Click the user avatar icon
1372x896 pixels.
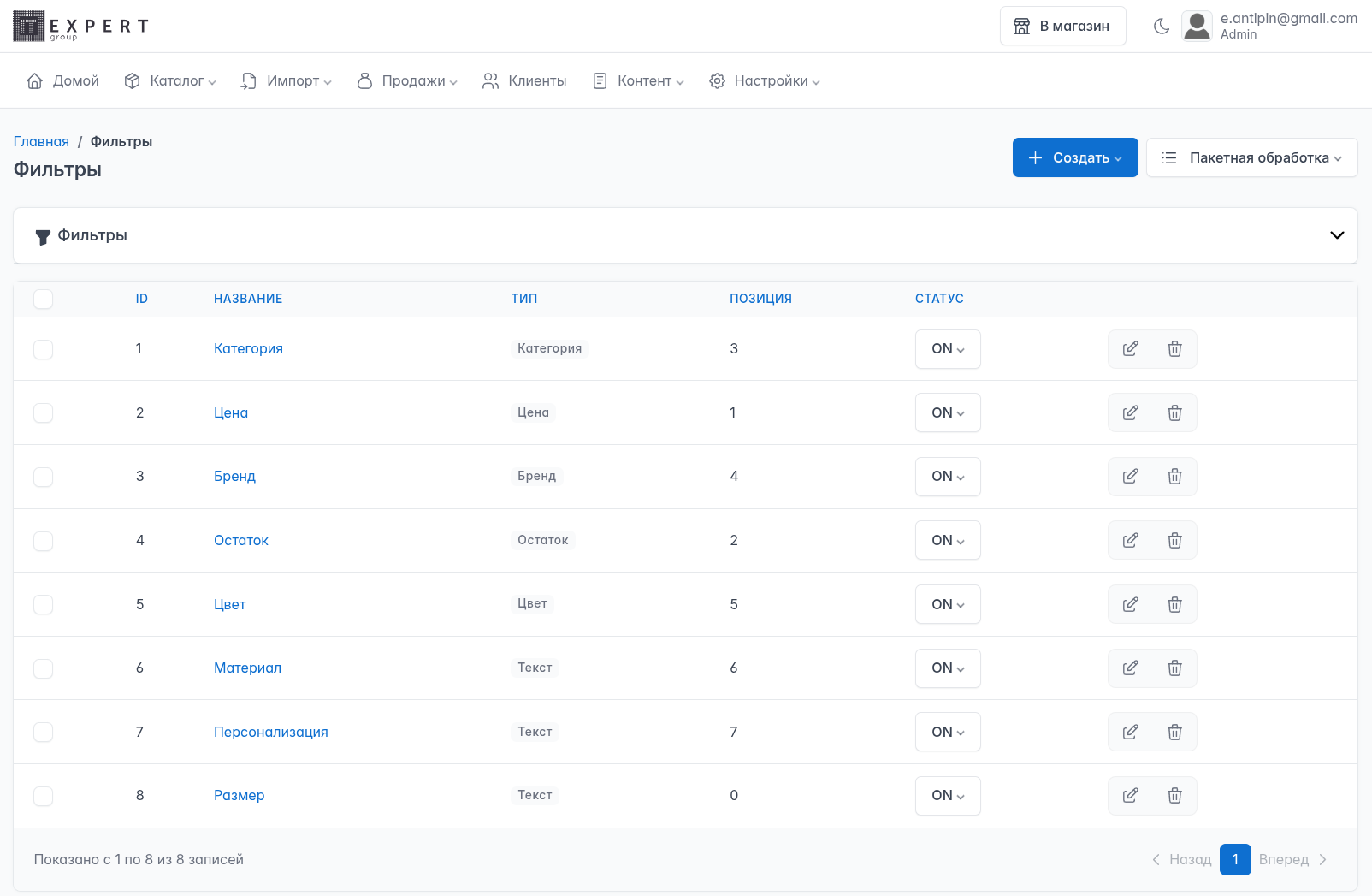tap(1197, 27)
